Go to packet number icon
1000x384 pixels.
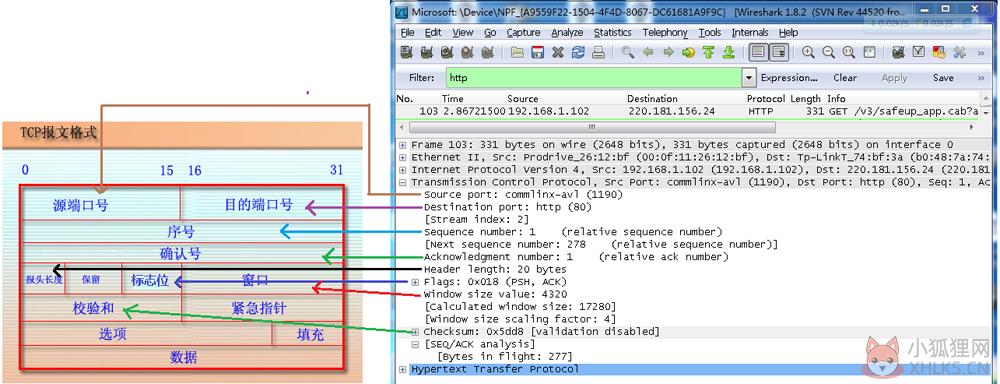click(x=688, y=53)
